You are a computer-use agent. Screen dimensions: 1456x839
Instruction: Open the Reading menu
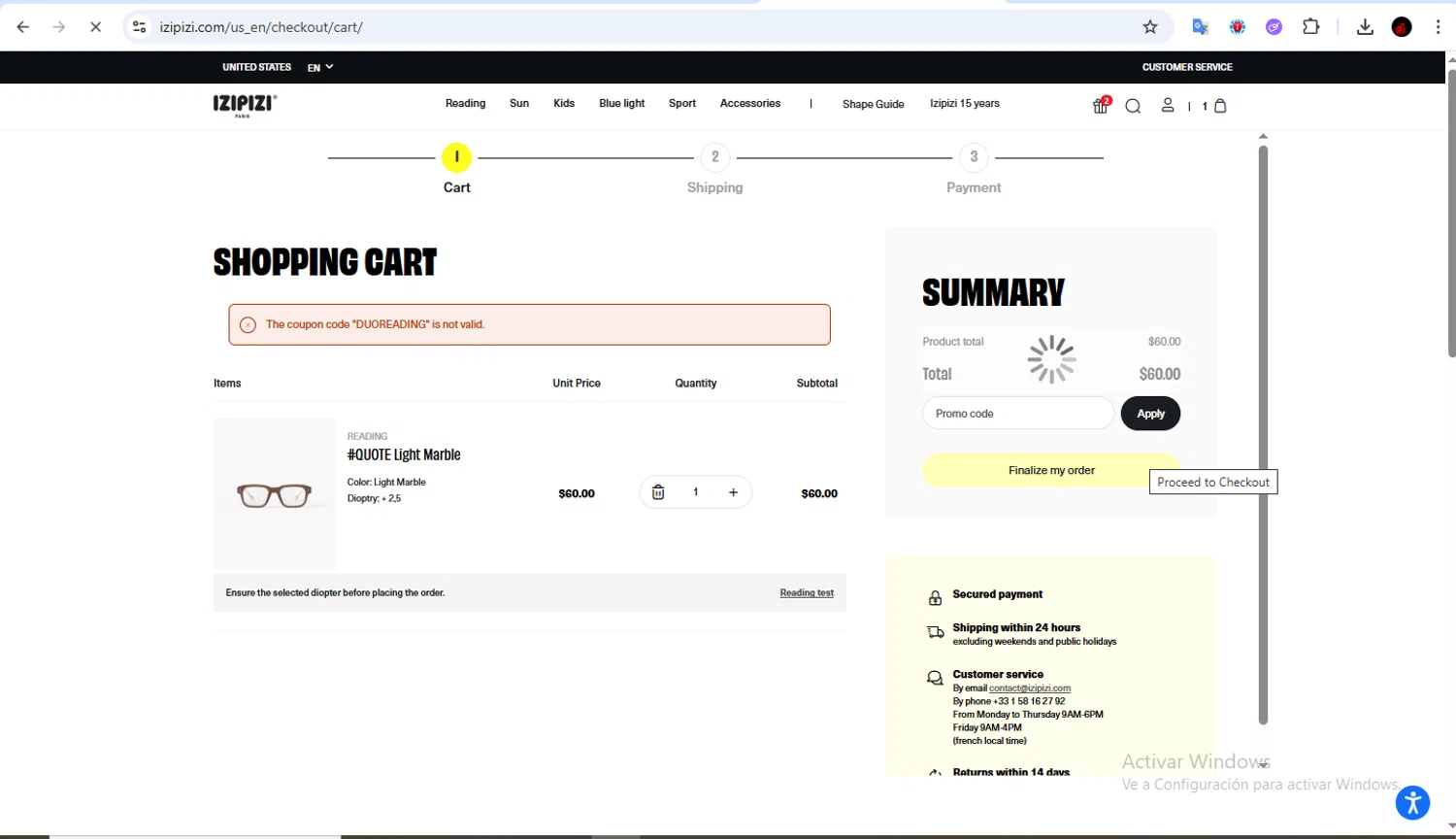tap(465, 103)
